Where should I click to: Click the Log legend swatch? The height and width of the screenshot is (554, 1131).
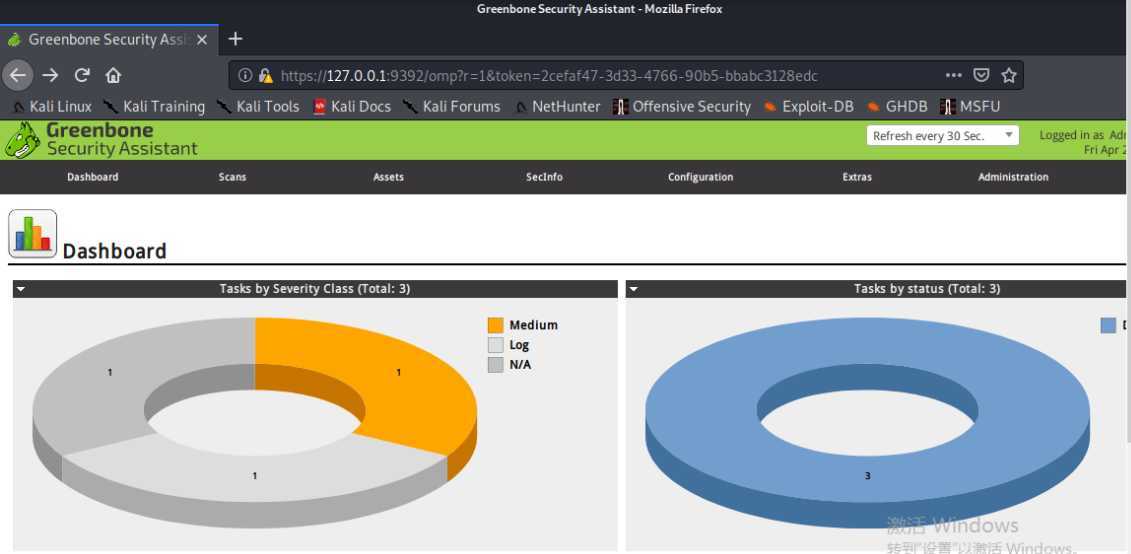click(496, 345)
